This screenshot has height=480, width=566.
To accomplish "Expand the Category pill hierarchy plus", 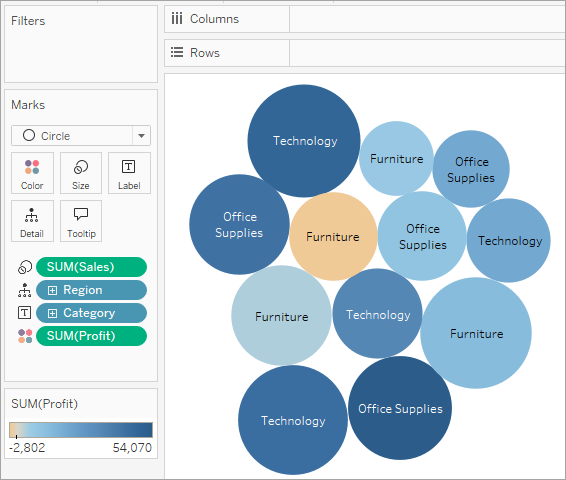I will pos(52,313).
